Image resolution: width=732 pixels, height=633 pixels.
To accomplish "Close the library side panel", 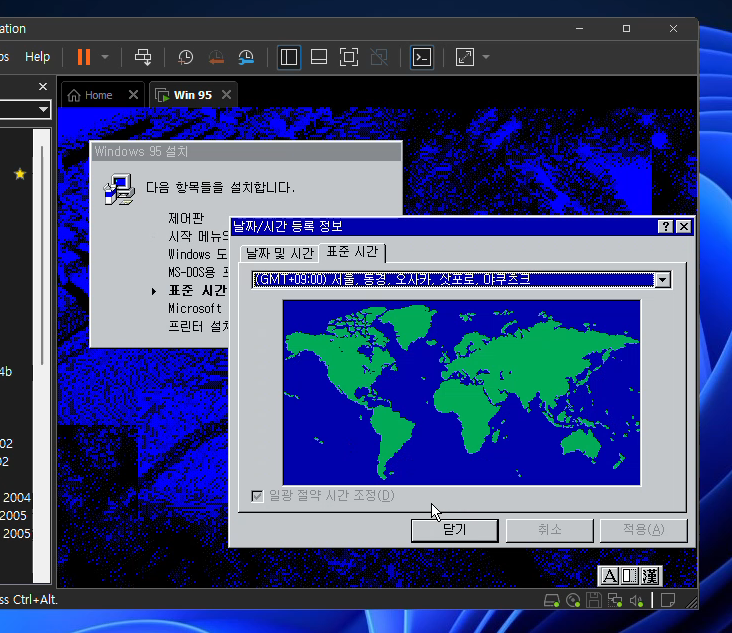I will 43,86.
